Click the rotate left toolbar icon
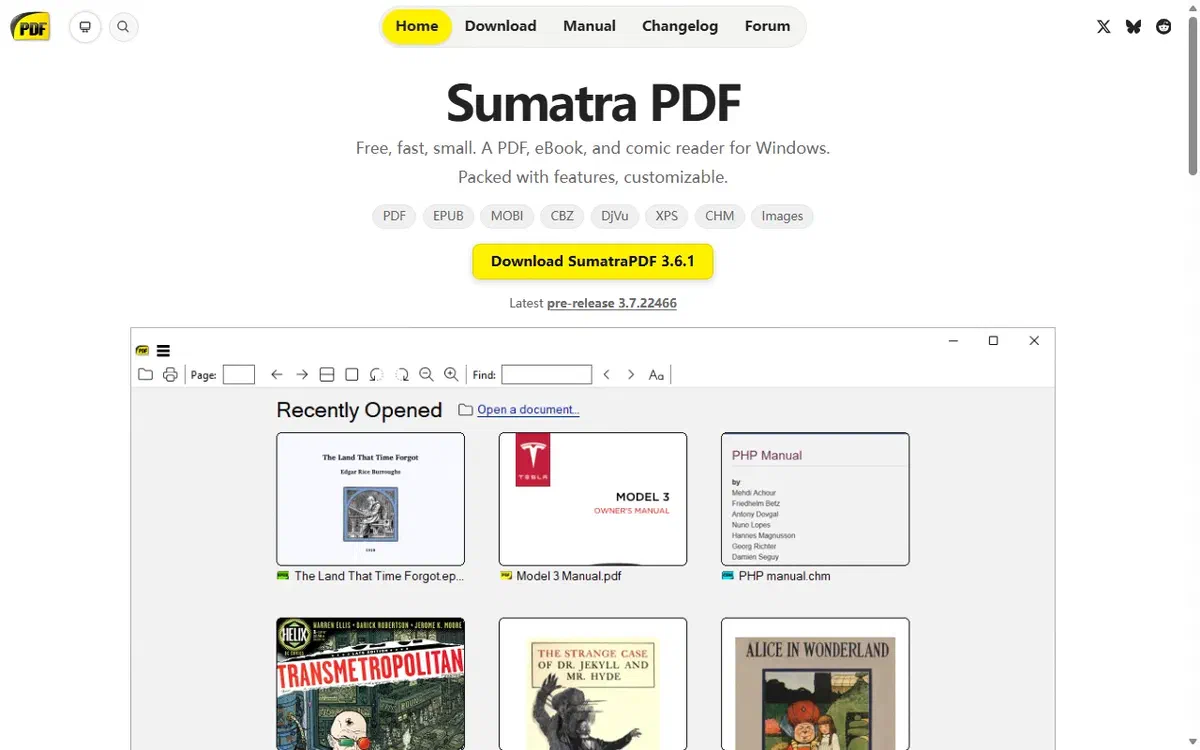1200x750 pixels. coord(376,374)
